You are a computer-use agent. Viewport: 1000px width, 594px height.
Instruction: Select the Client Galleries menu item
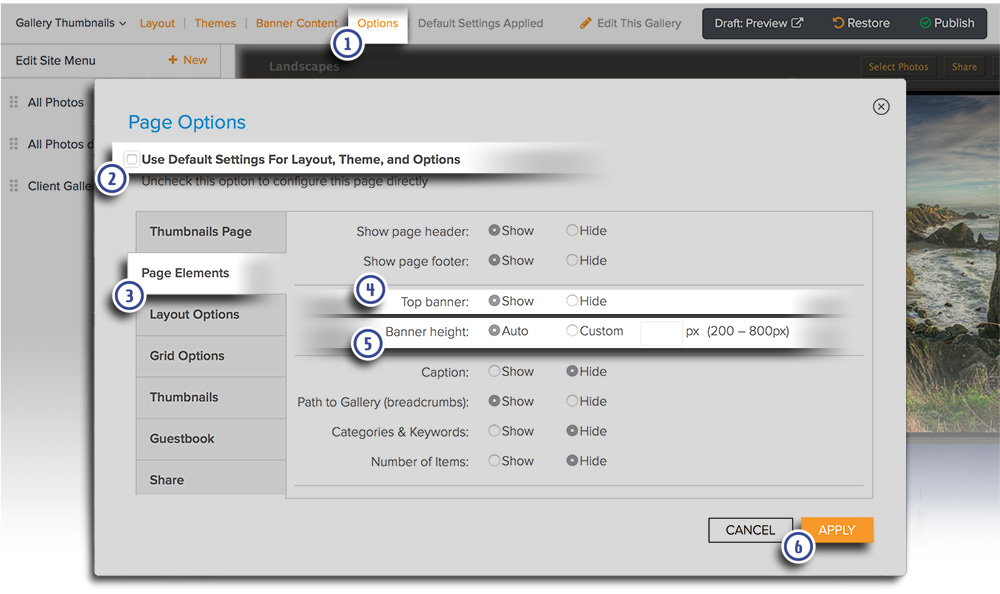[x=60, y=186]
